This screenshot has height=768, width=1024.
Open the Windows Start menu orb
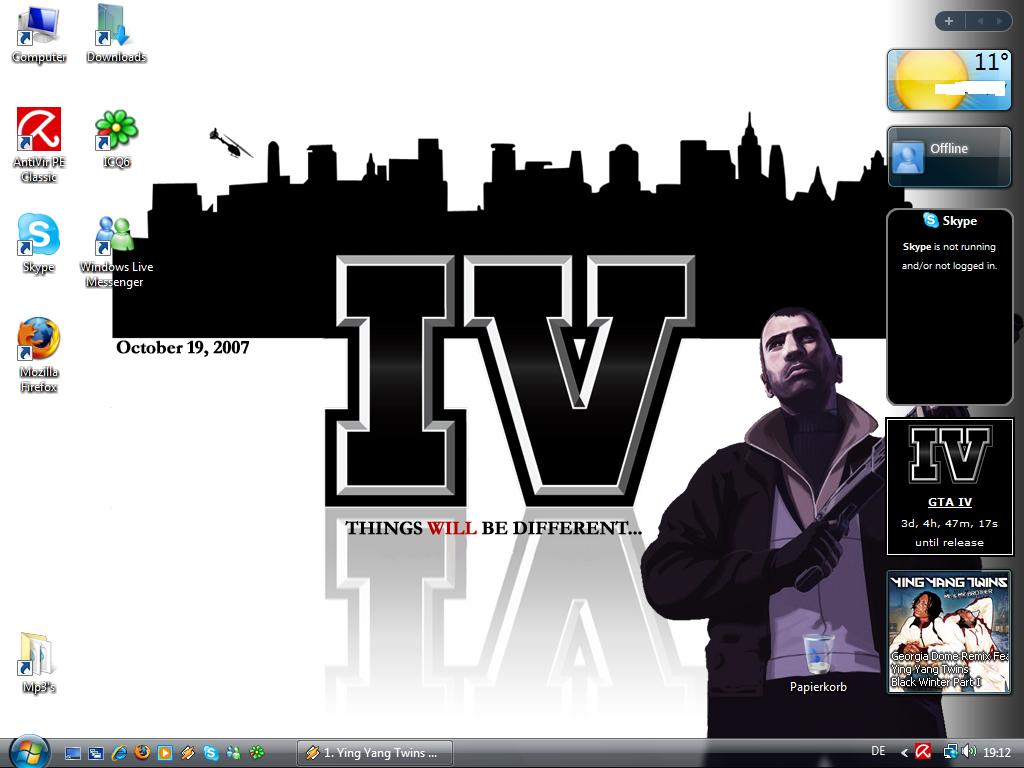tap(29, 752)
